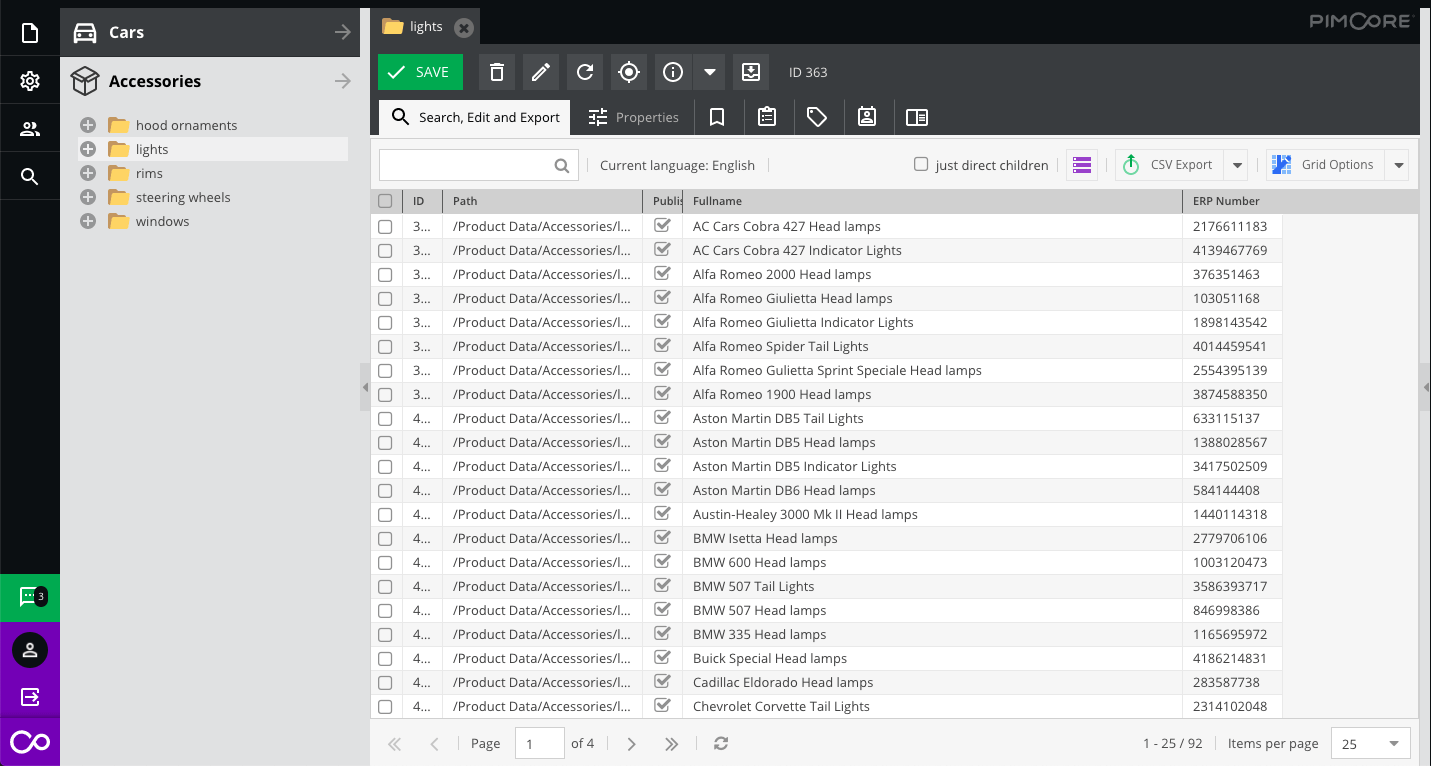Check the row BMW Isetta Head lamps

point(385,539)
